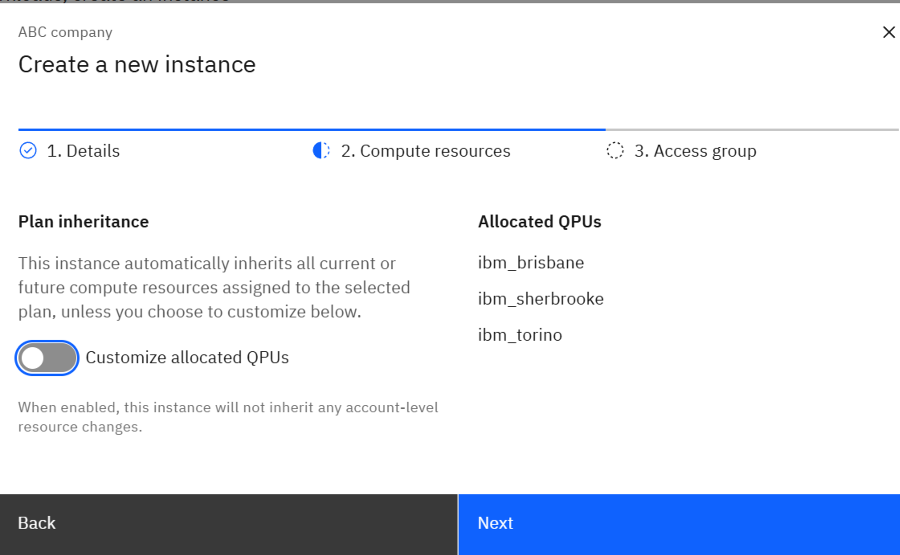The width and height of the screenshot is (900, 555).
Task: Close the Create a new instance dialog
Action: pyautogui.click(x=889, y=32)
